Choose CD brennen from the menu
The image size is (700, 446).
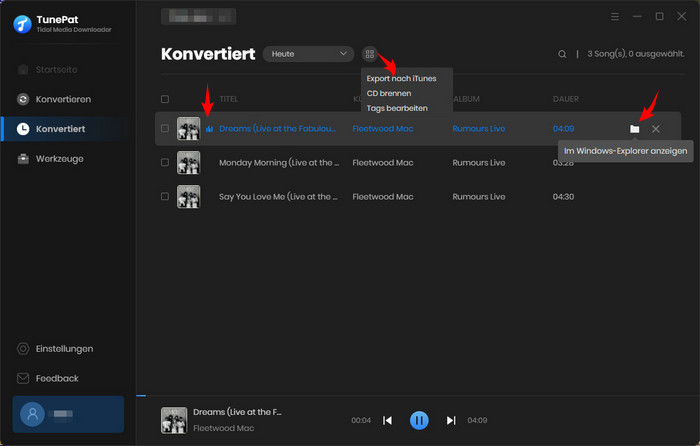coord(389,93)
